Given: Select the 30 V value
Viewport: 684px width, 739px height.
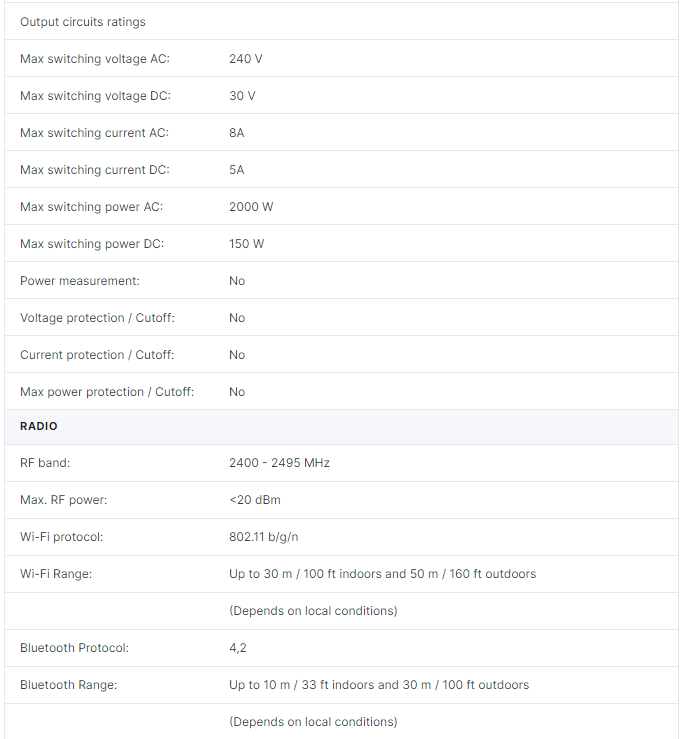Looking at the screenshot, I should 242,96.
